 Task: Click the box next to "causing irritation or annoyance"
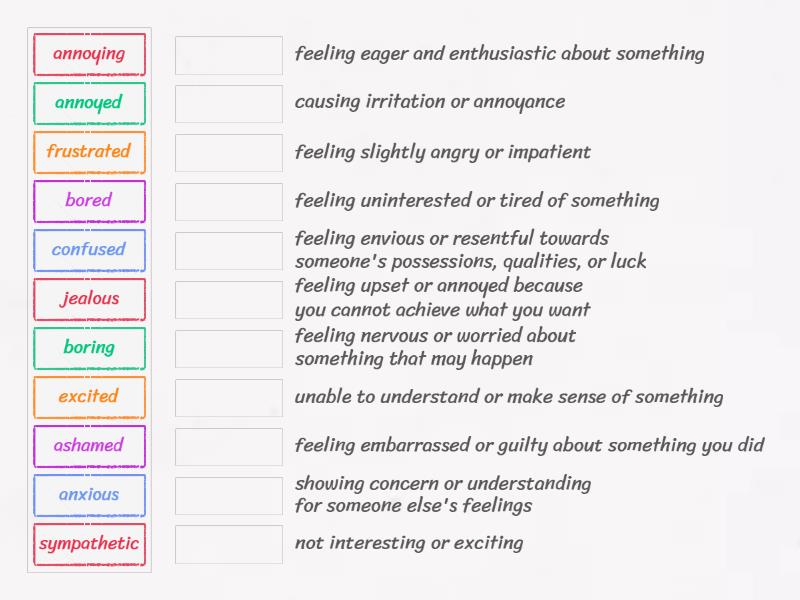(228, 104)
